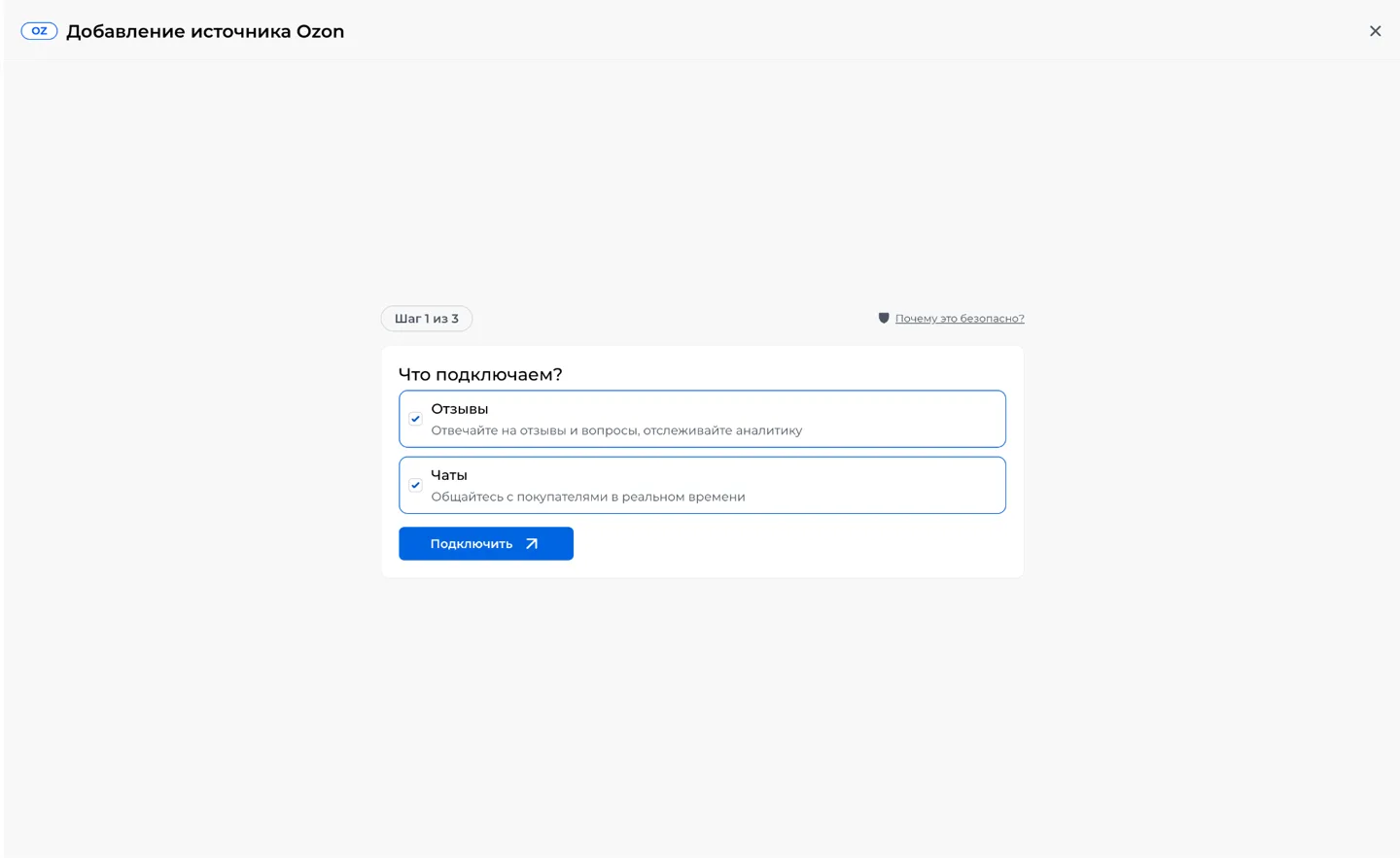Viewport: 1400px width, 858px height.
Task: Close the add Ozon source dialog
Action: [x=1375, y=31]
